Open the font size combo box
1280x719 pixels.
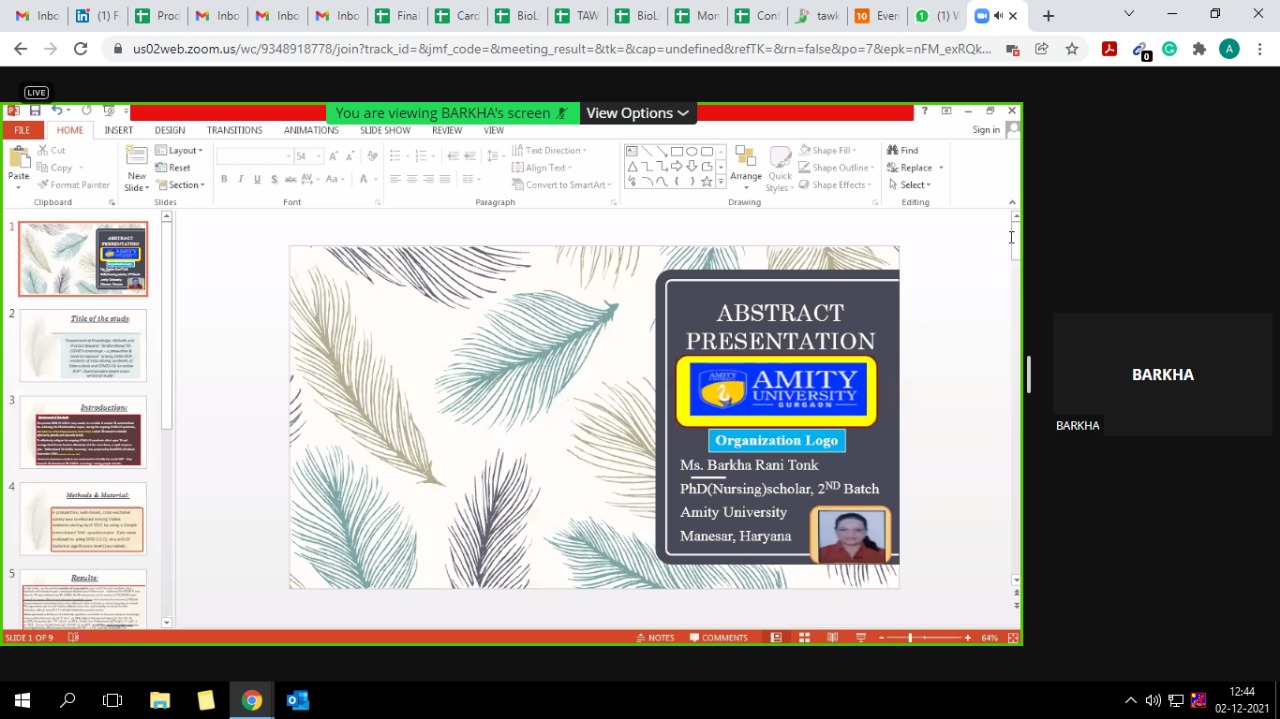click(307, 156)
